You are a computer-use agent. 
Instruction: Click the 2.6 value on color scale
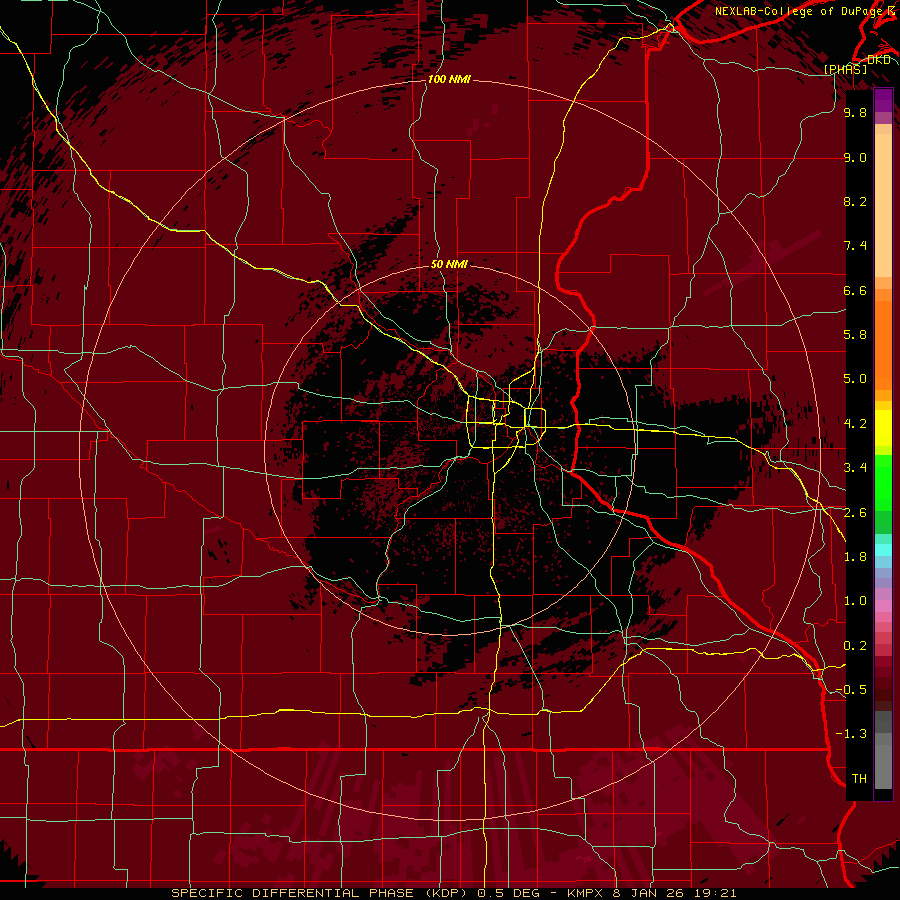click(855, 513)
